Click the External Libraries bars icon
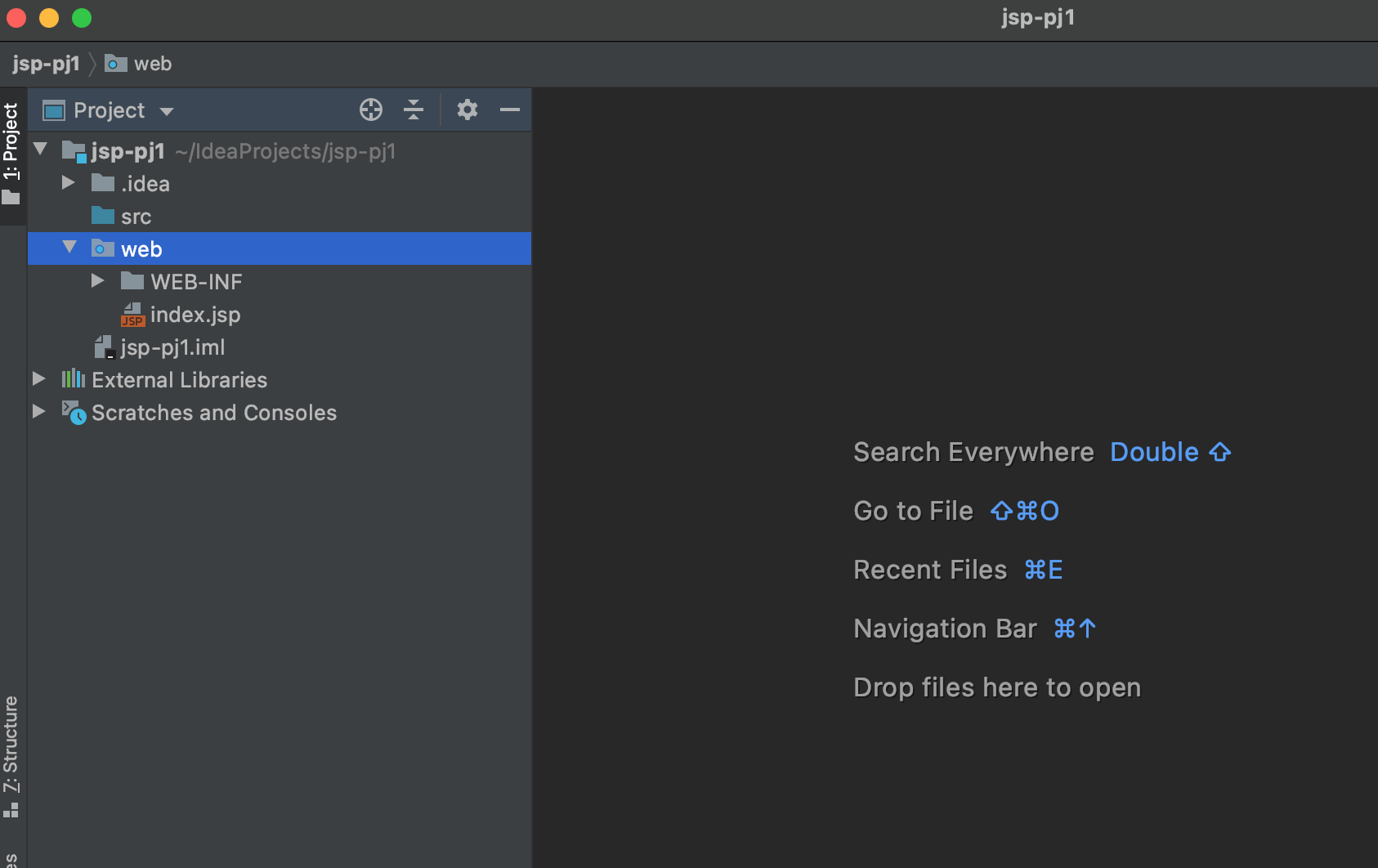 point(74,378)
